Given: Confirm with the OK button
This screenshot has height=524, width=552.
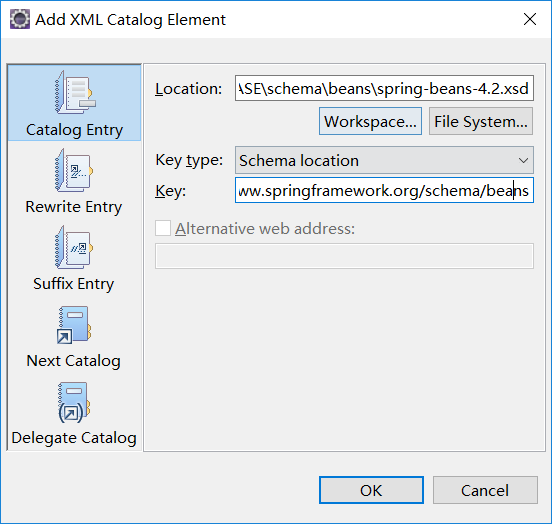Looking at the screenshot, I should pyautogui.click(x=371, y=490).
